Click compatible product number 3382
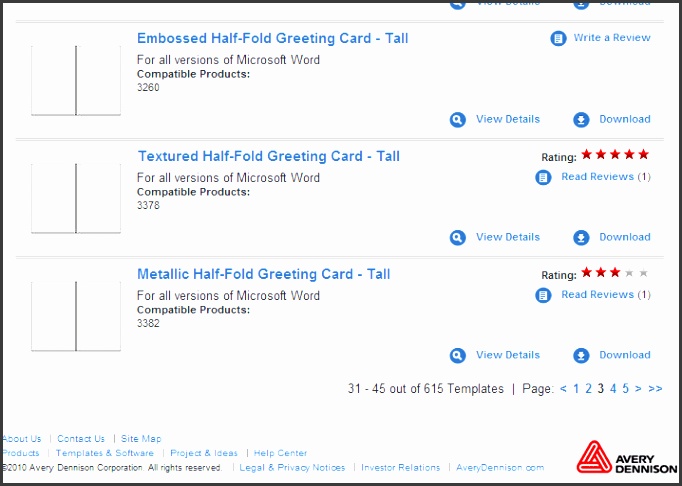682x486 pixels. [148, 323]
